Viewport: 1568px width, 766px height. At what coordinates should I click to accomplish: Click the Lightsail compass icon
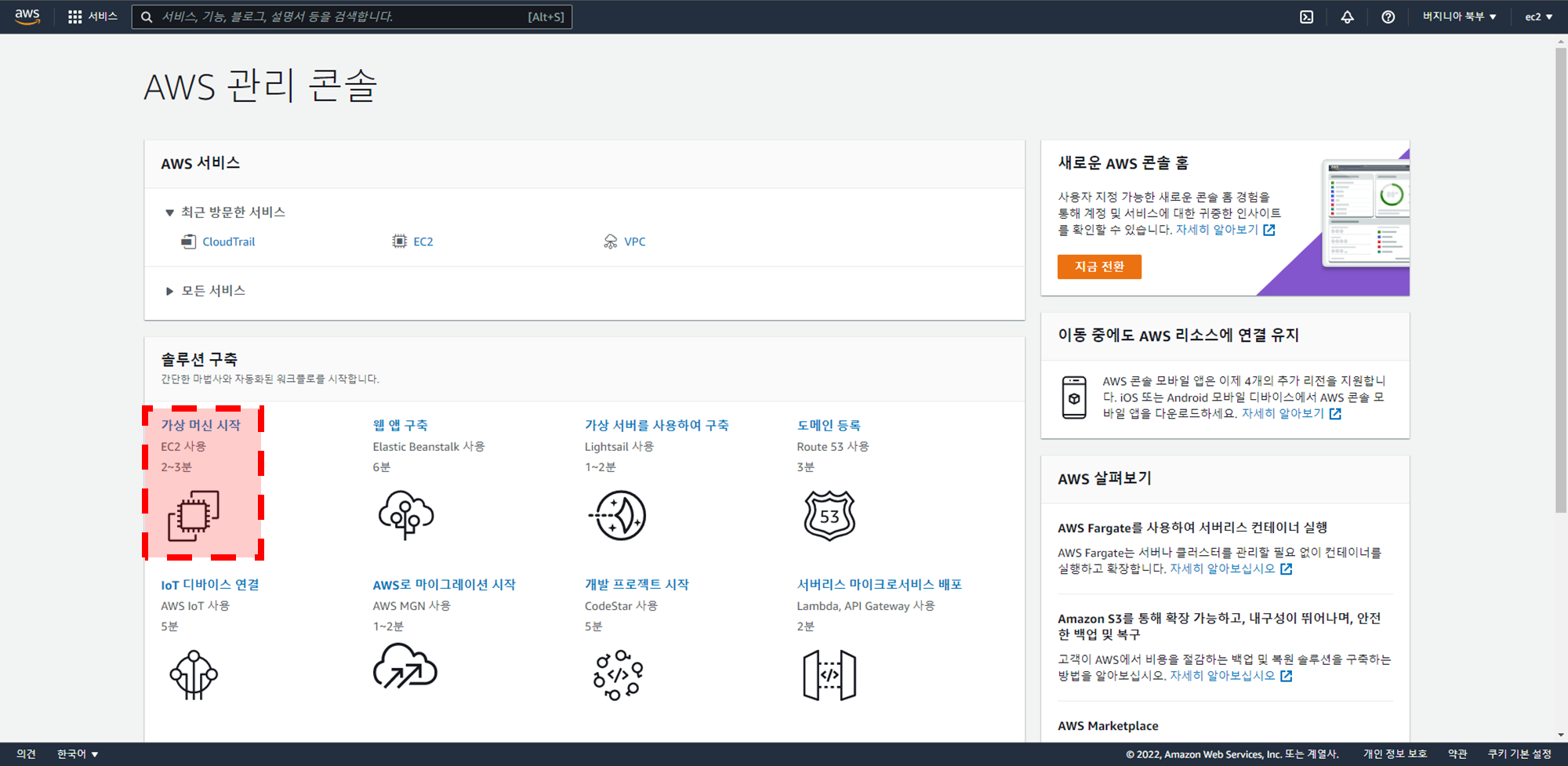[618, 515]
